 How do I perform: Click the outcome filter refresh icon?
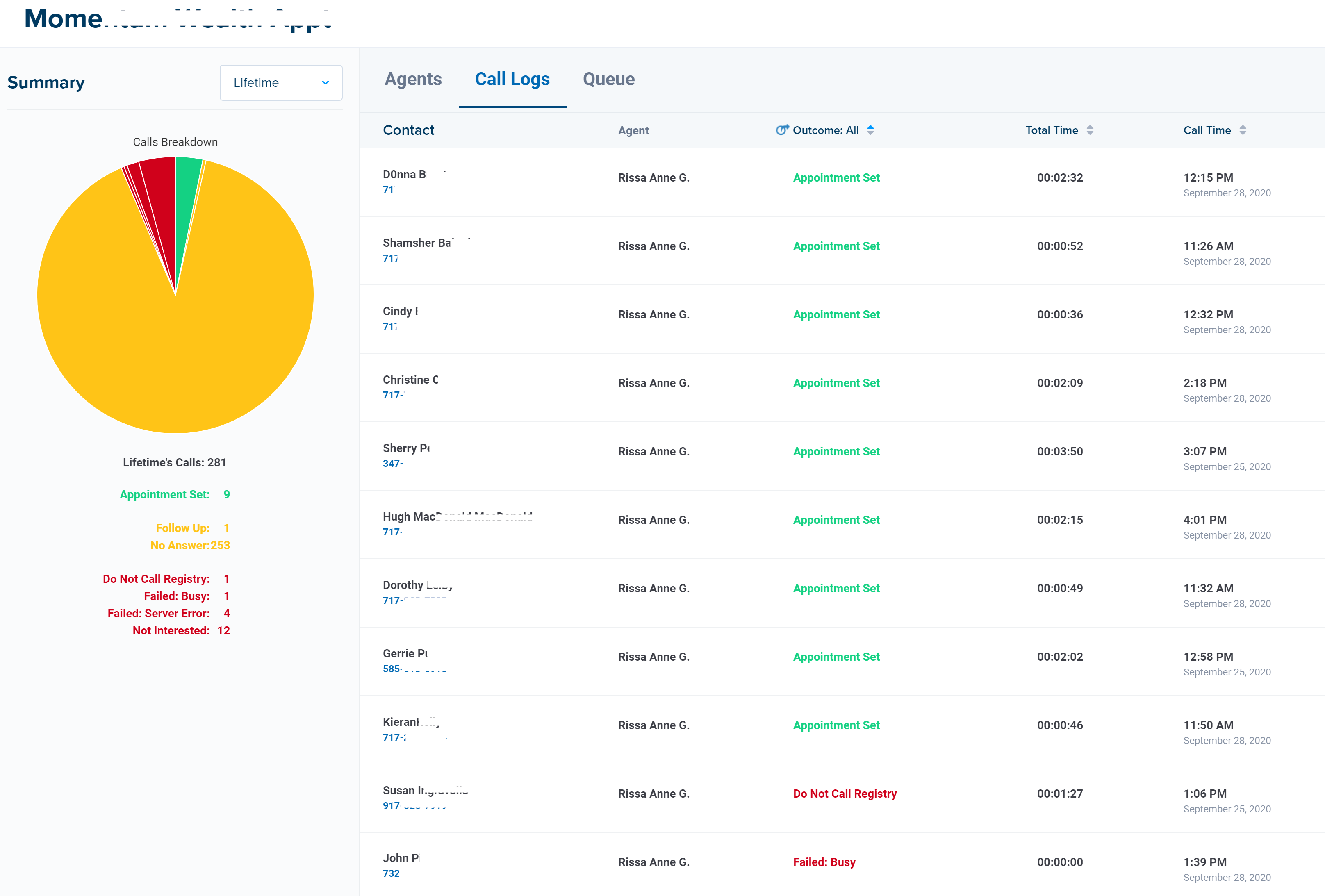point(782,130)
